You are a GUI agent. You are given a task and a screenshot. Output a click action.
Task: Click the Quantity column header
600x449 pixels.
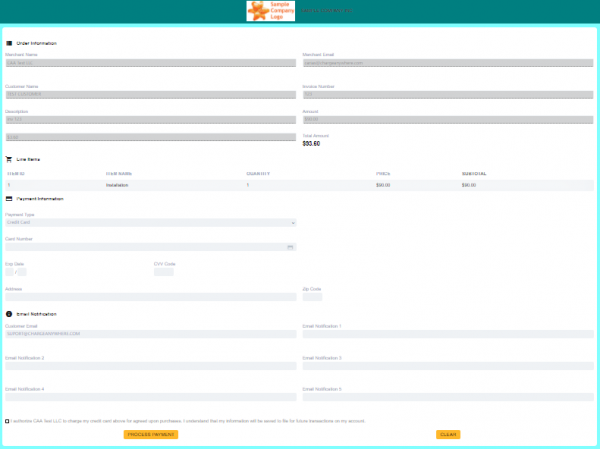(258, 174)
